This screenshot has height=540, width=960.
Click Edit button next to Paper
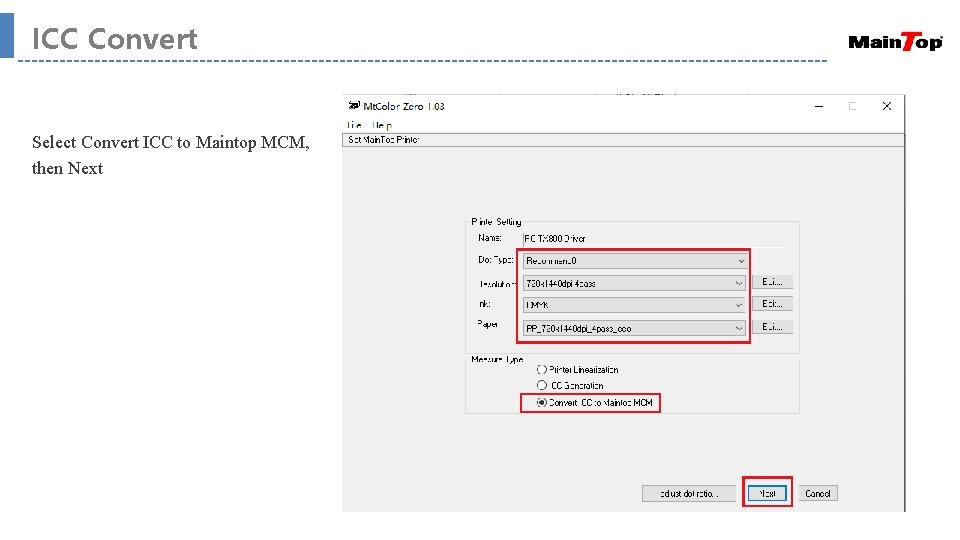772,327
